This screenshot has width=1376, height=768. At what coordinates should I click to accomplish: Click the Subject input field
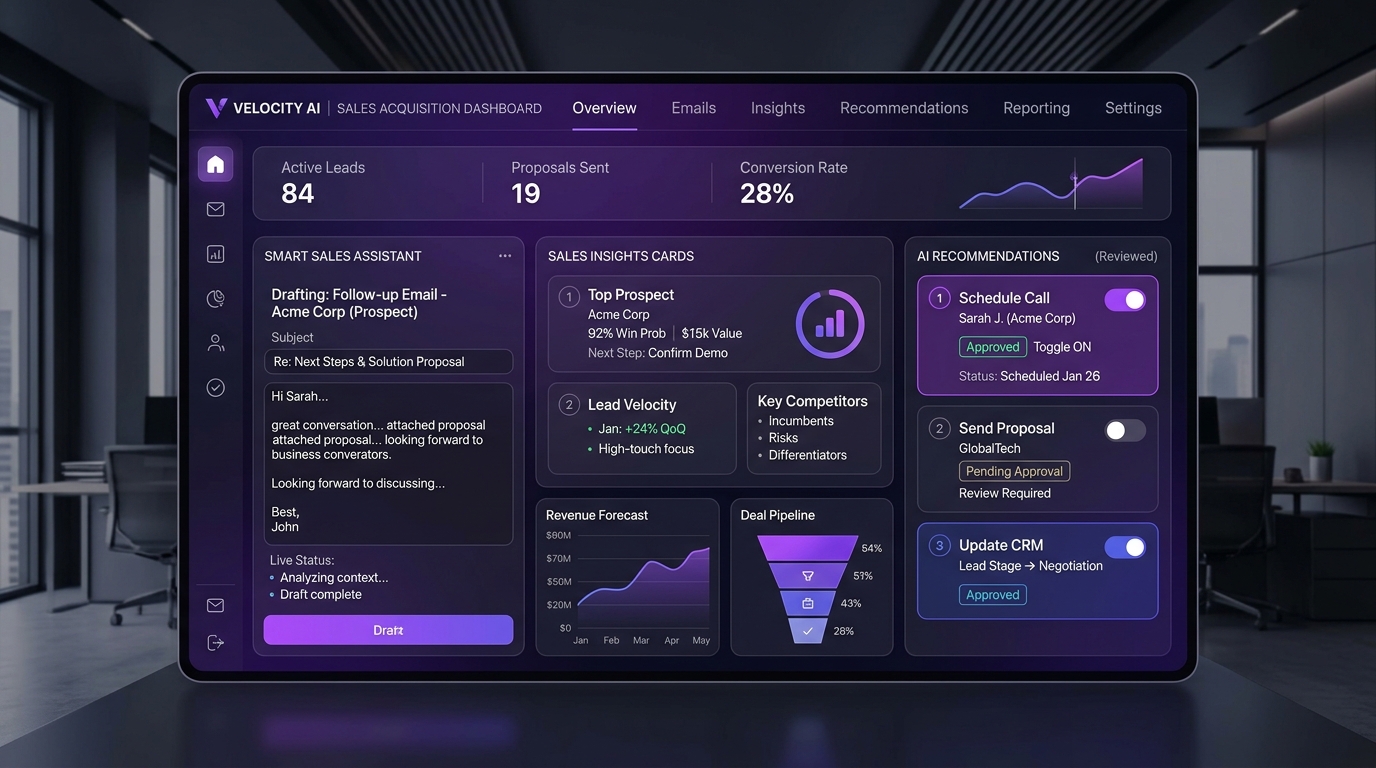(388, 361)
